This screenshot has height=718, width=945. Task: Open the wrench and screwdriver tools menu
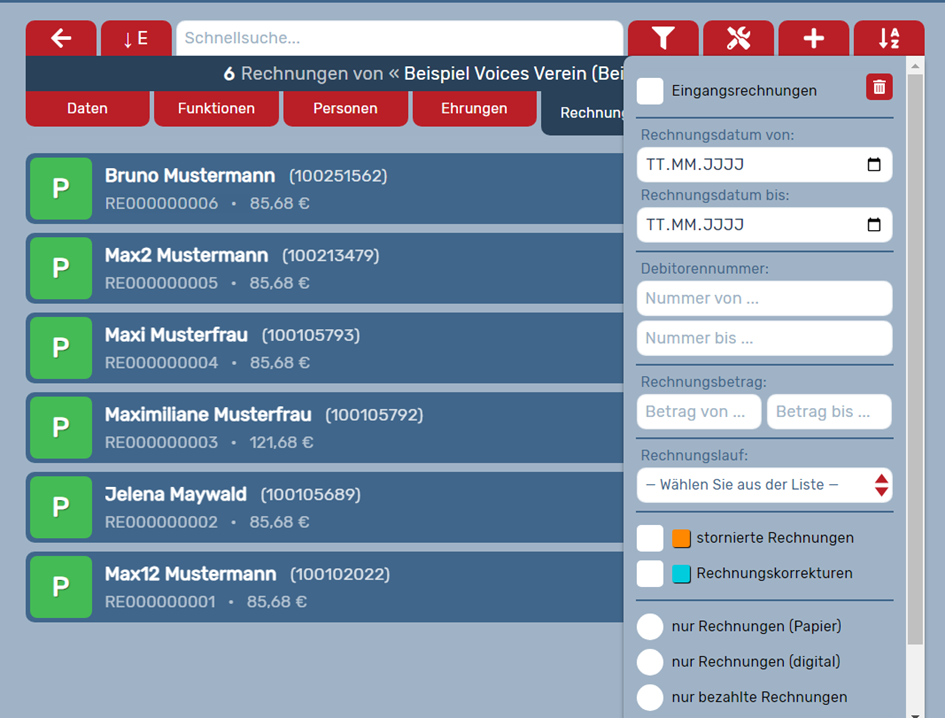click(738, 38)
